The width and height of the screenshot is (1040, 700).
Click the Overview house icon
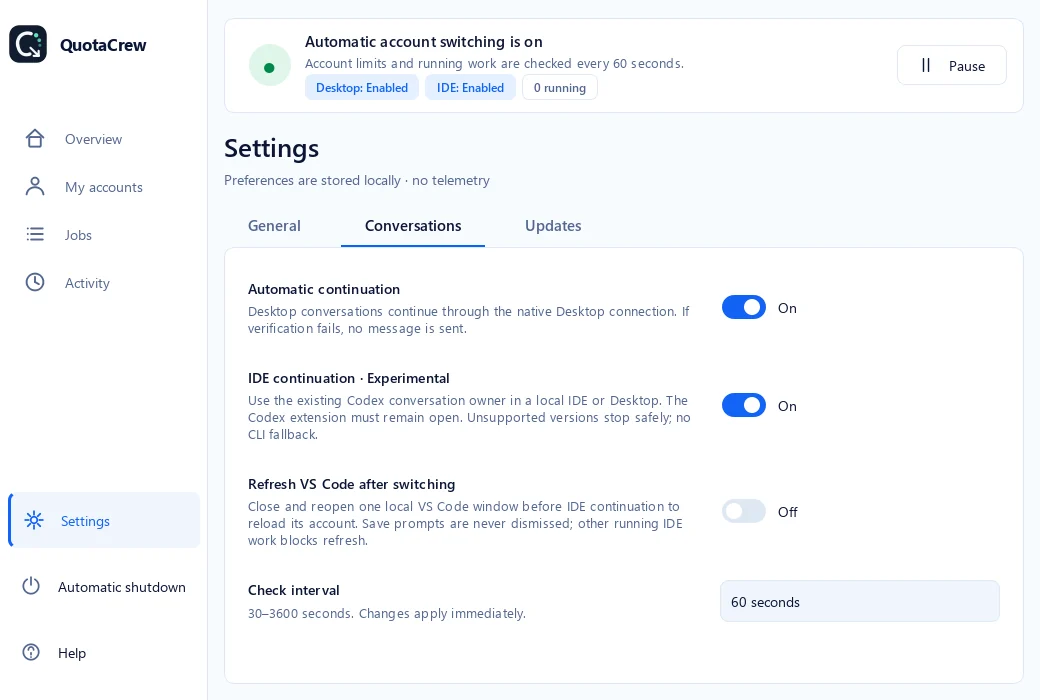[34, 139]
